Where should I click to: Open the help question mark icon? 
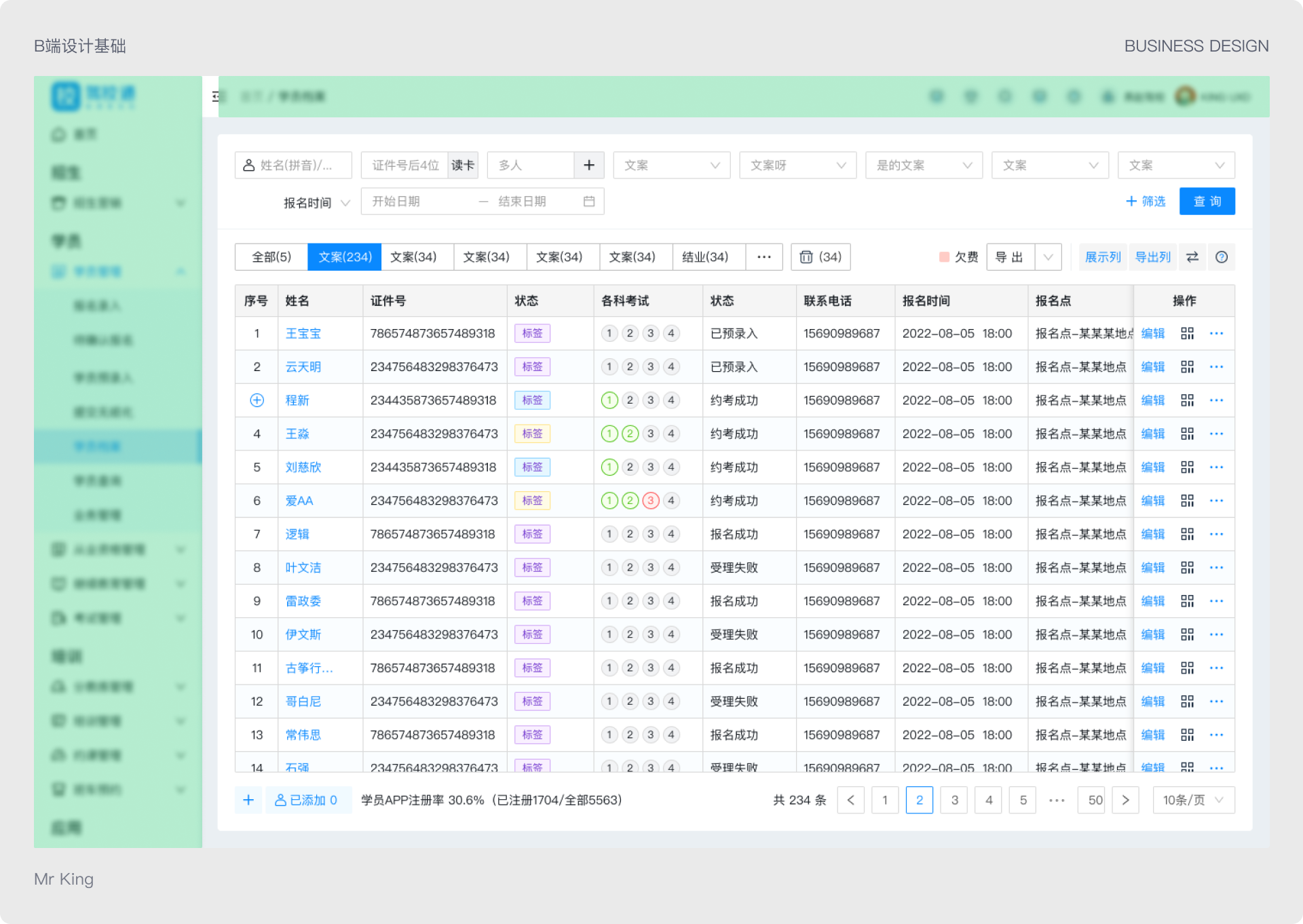tap(1222, 257)
